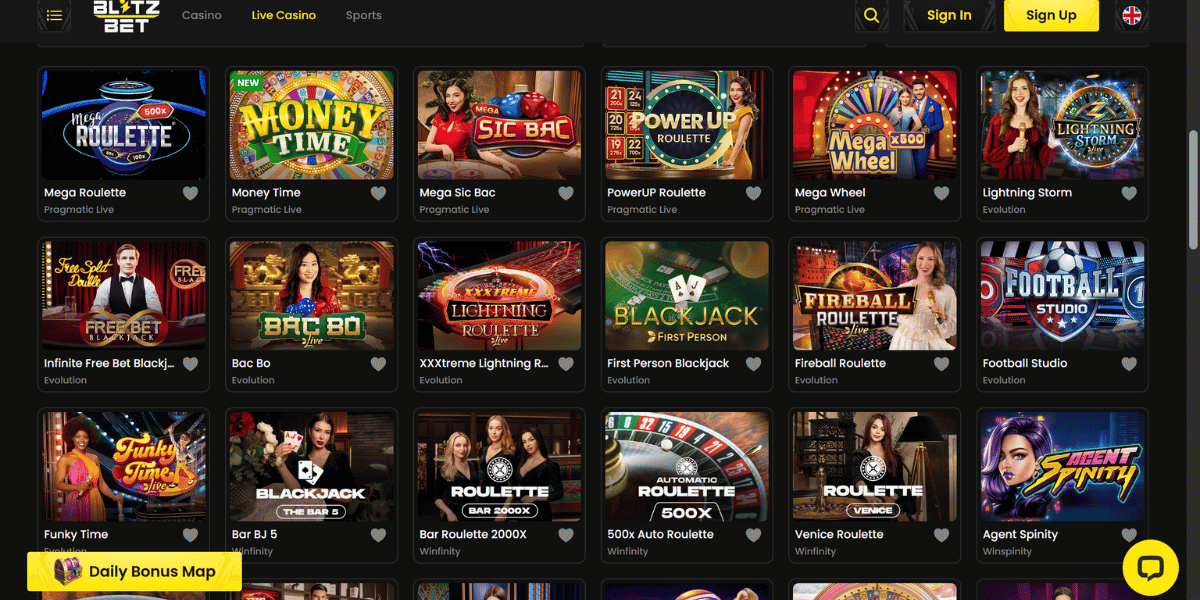Viewport: 1200px width, 600px height.
Task: Favorite PowerUP Roulette with heart icon
Action: (753, 193)
